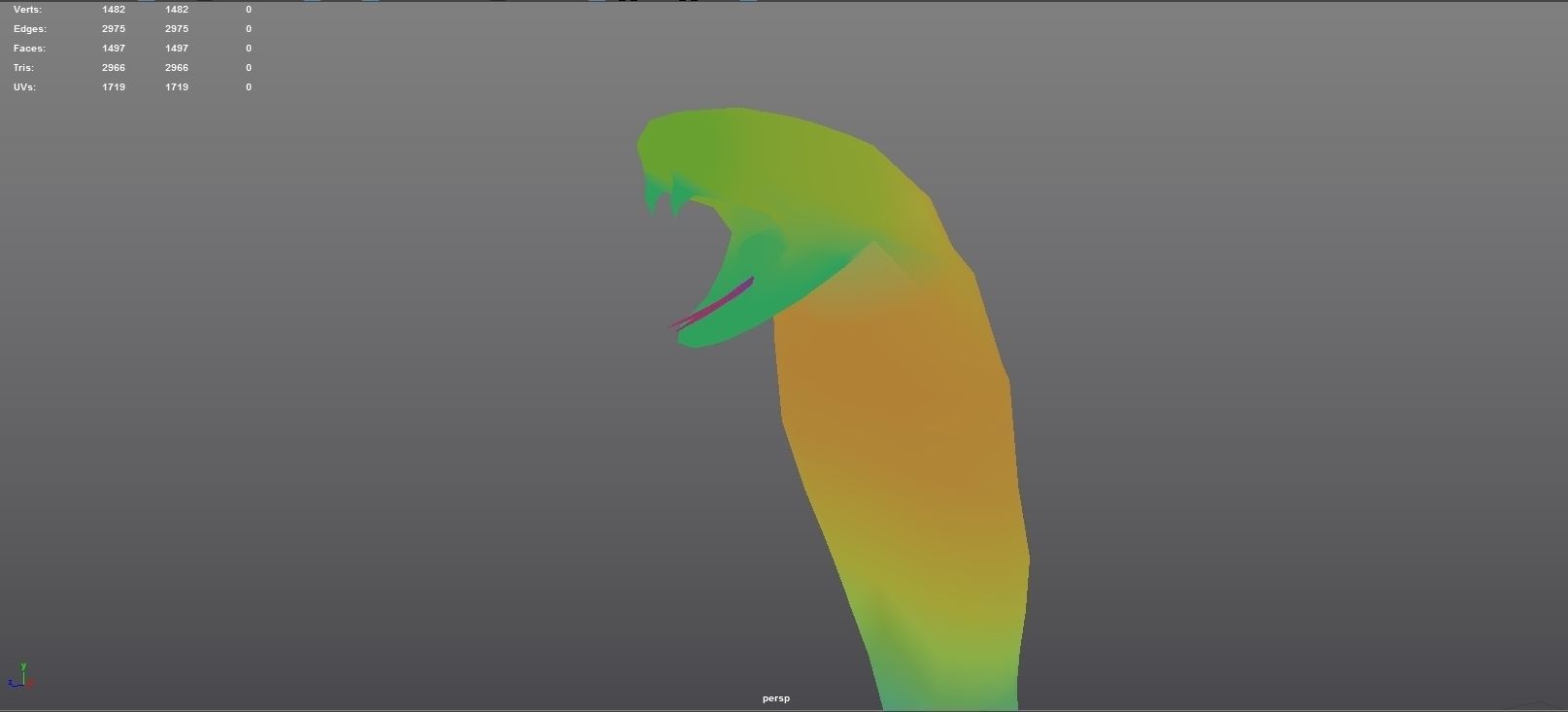Click the 0 value in the Edges row
The image size is (1568, 712).
pos(249,29)
